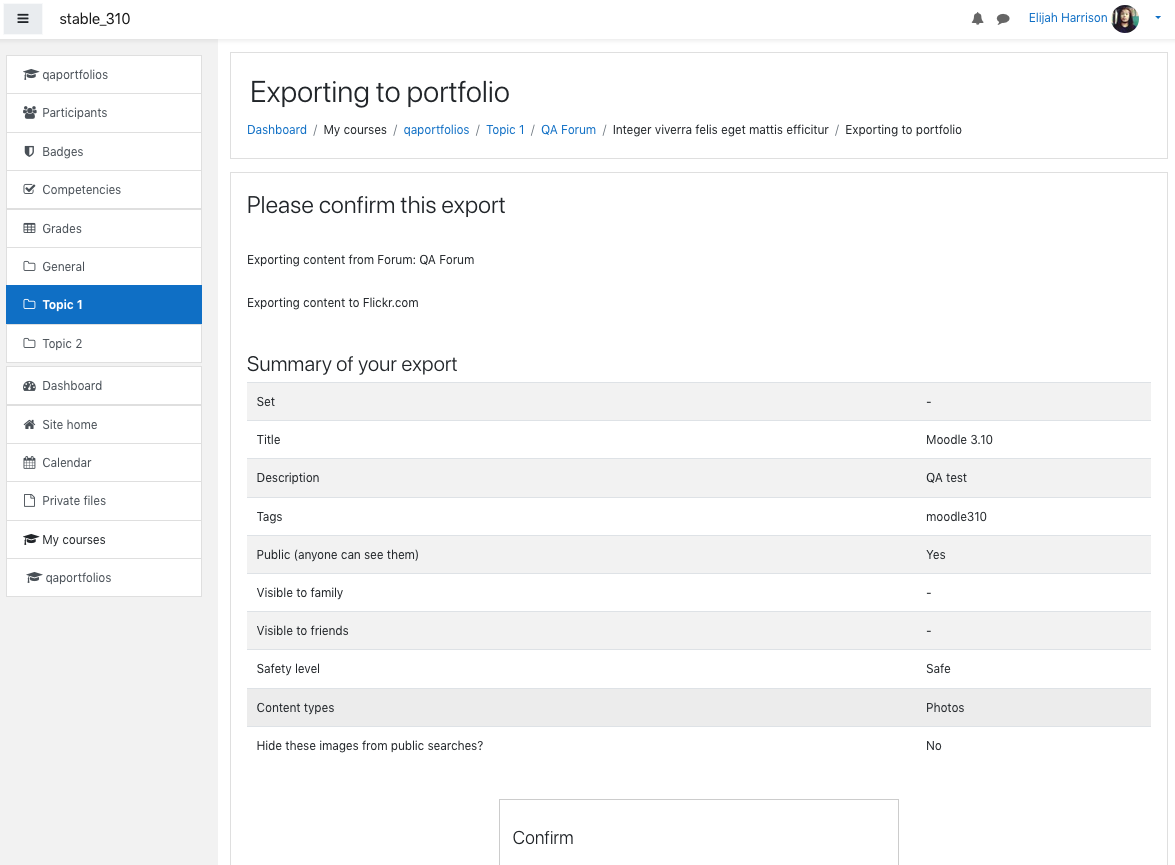
Task: Select the highlighted Topic 1 section
Action: click(104, 304)
